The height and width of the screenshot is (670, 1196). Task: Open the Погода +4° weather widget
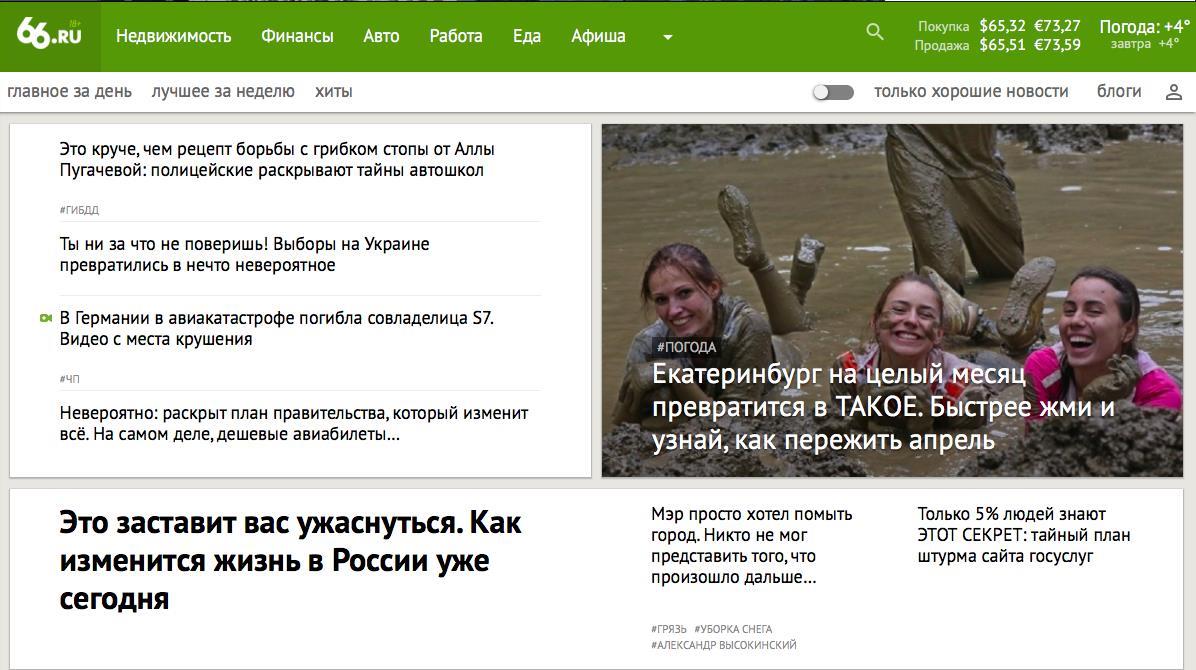click(1144, 34)
